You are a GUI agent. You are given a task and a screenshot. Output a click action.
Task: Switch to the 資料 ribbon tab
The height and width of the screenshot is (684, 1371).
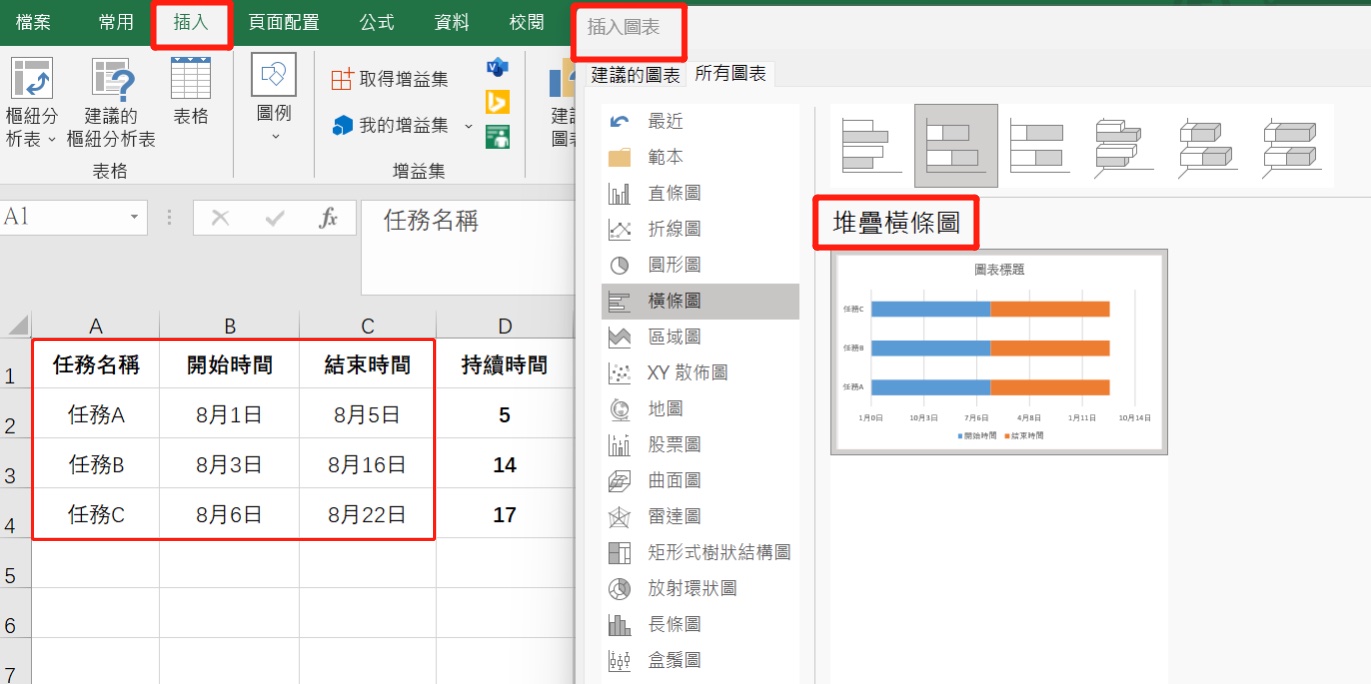coord(451,22)
